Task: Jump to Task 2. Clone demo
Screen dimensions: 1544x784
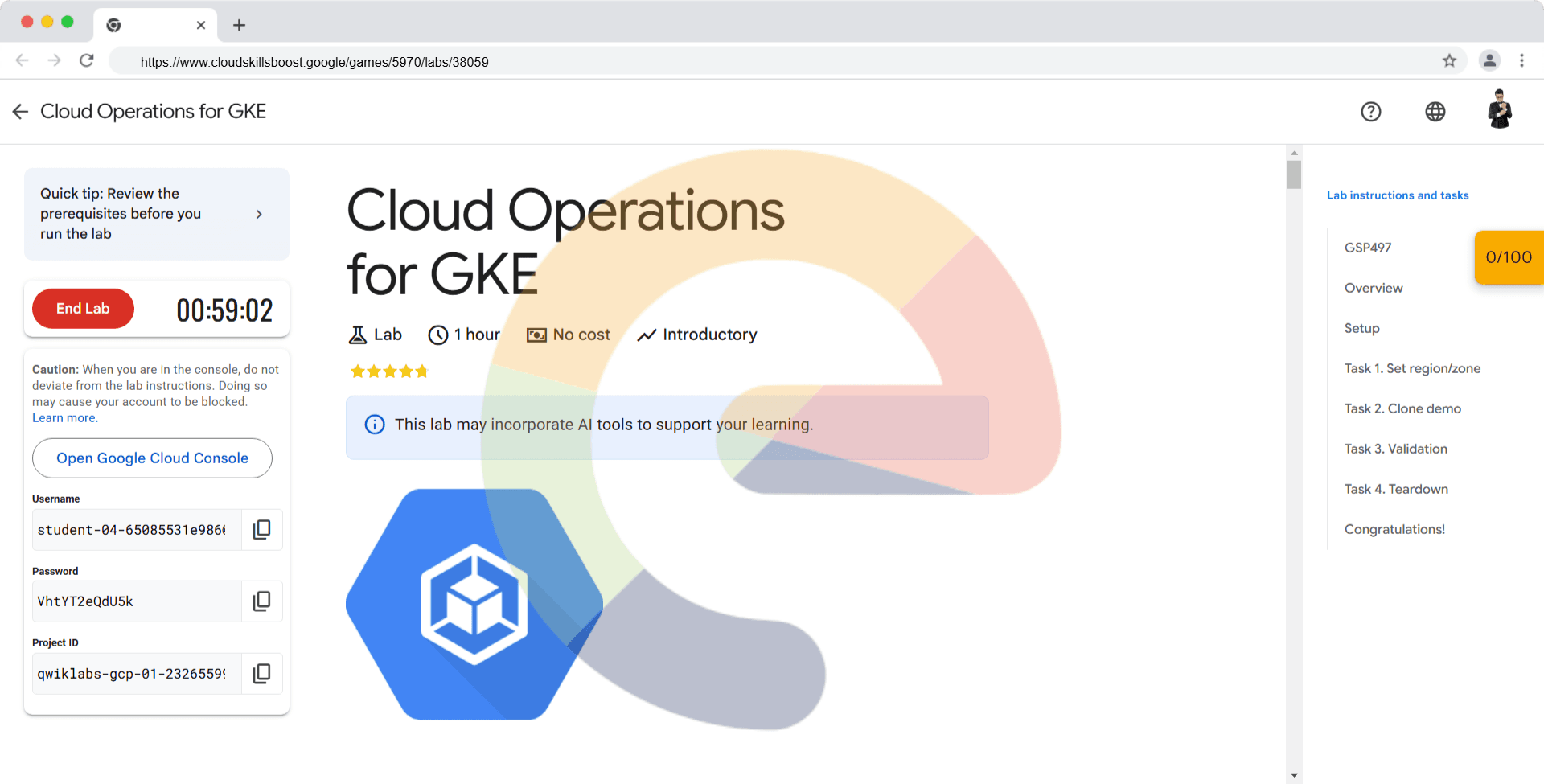Action: pos(1402,408)
